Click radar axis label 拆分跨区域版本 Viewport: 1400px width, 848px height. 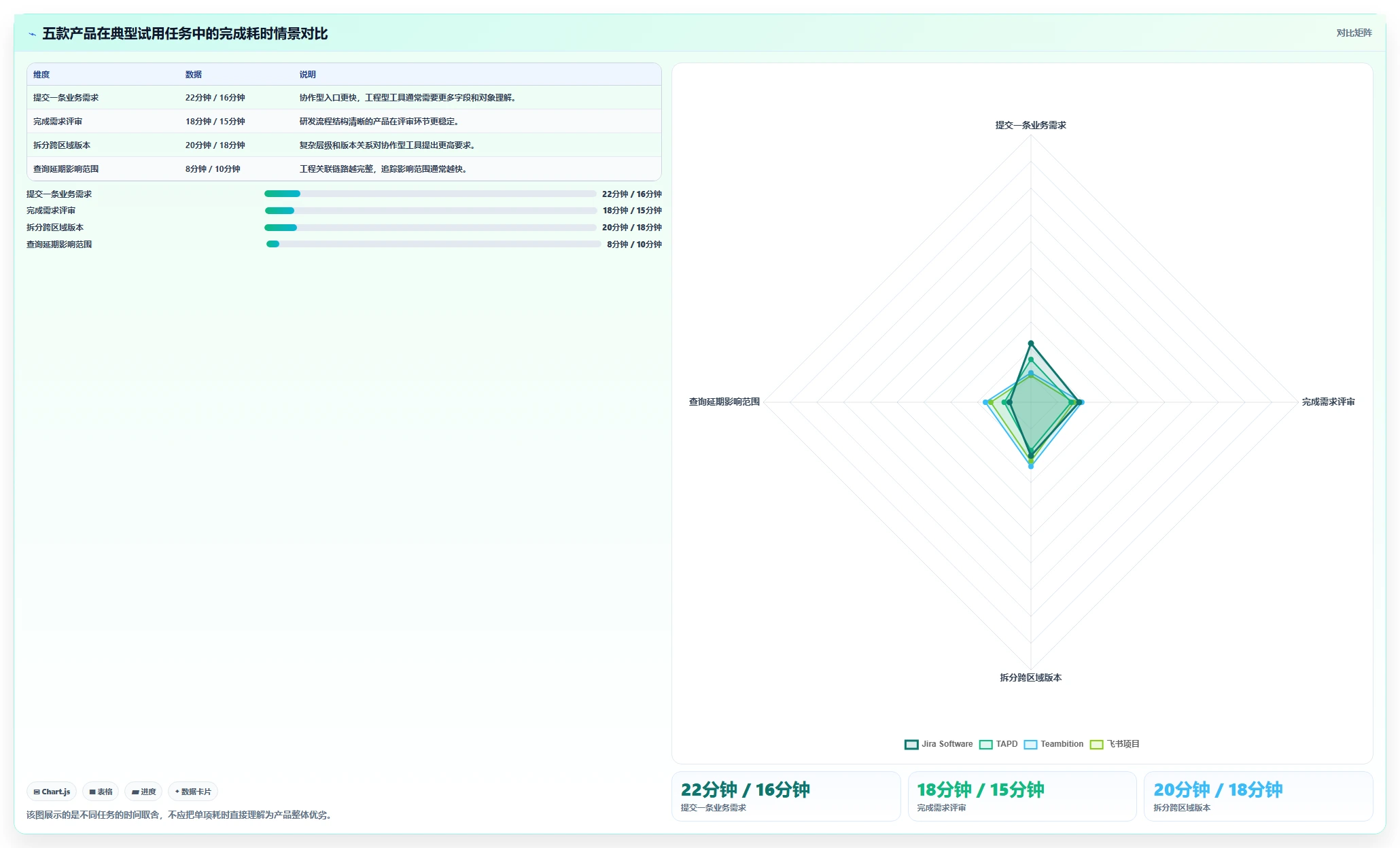pyautogui.click(x=1030, y=677)
